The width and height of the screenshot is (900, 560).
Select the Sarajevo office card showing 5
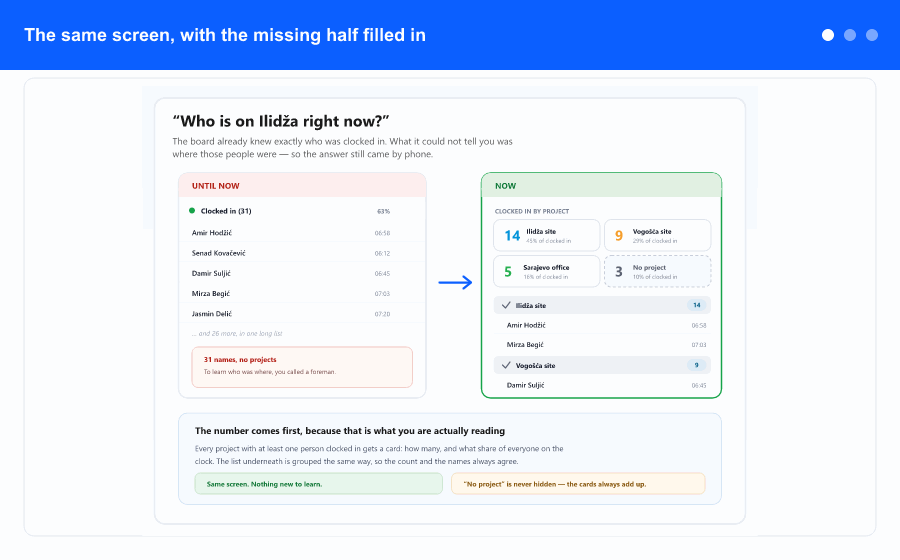(546, 271)
